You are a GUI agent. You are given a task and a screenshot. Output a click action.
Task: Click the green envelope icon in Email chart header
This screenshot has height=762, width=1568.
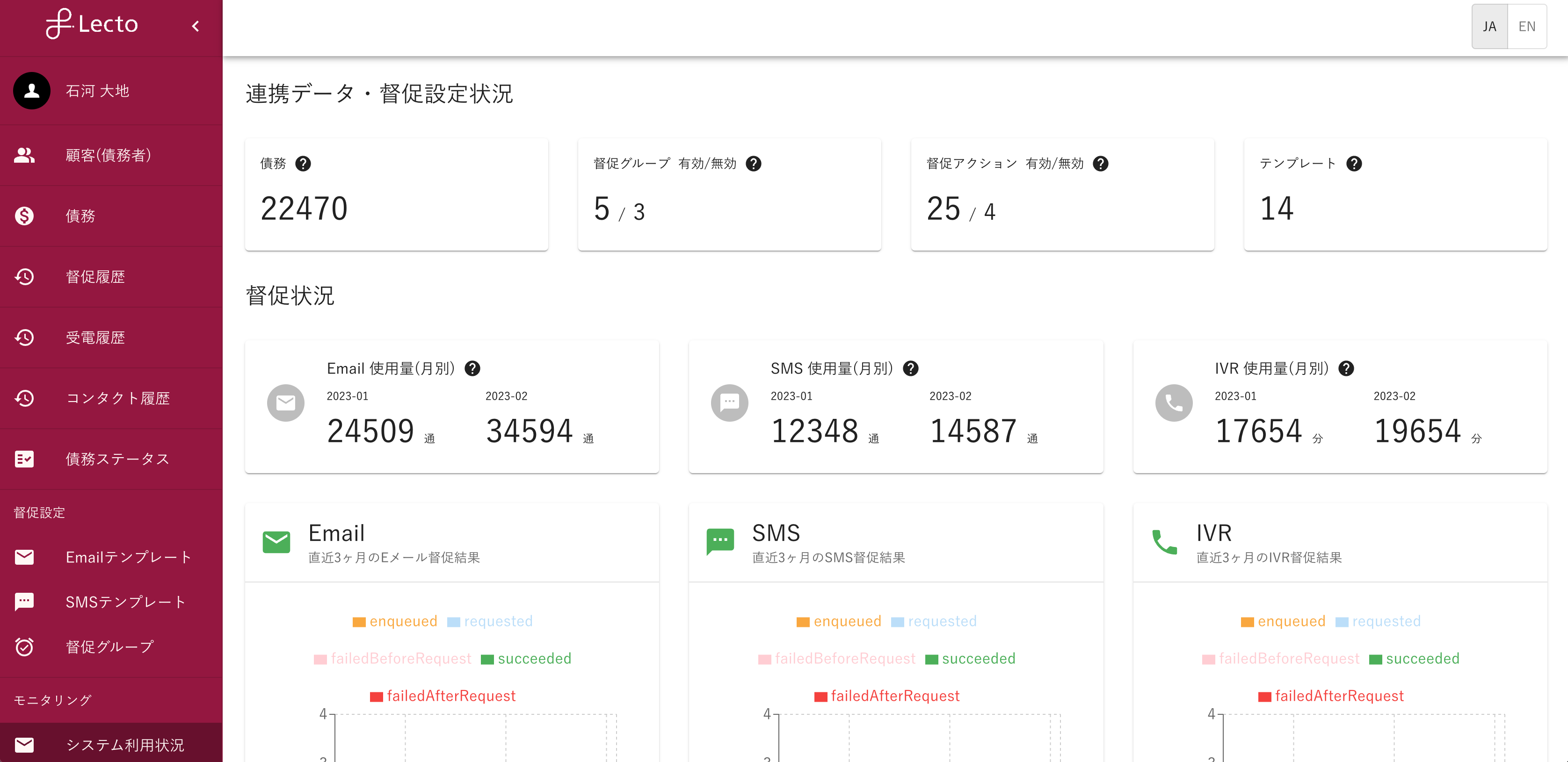276,542
